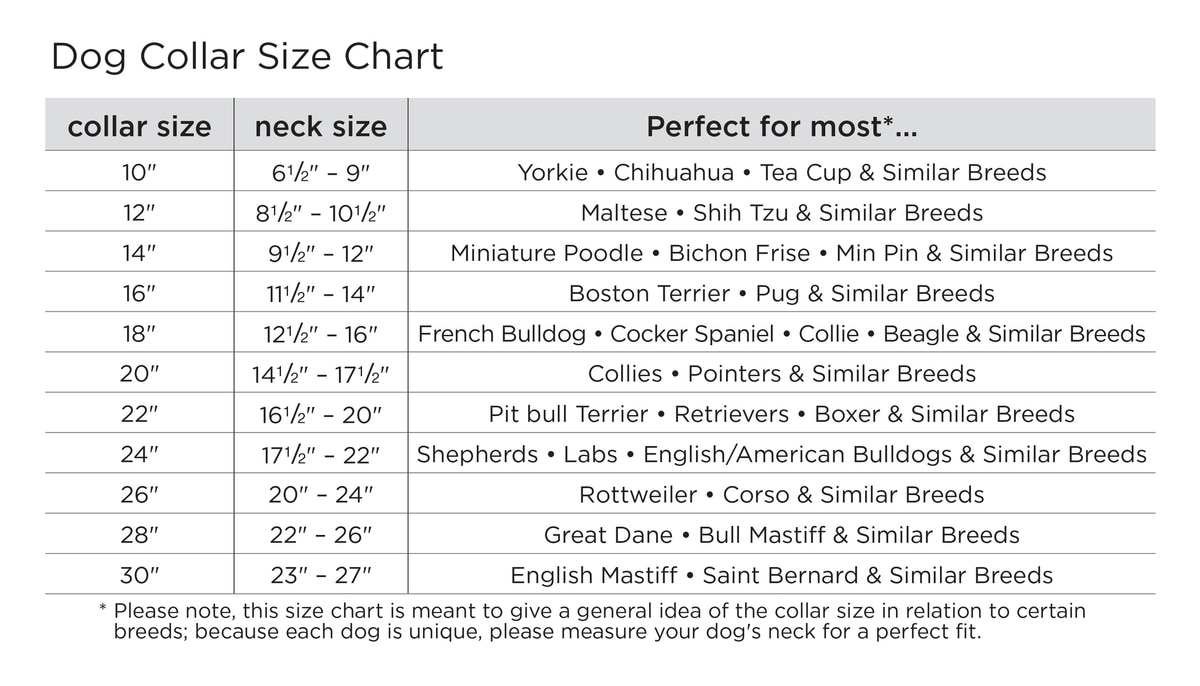
Task: Click the 20" collar size cell
Action: tap(139, 374)
